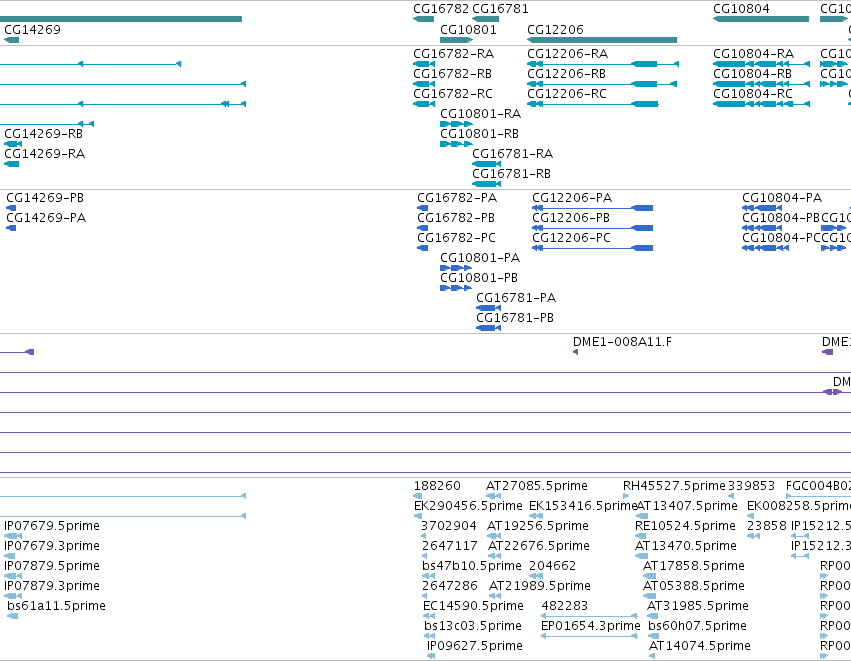Screen dimensions: 851x661
Task: Select transcript CG10804-RB
Action: tap(752, 74)
